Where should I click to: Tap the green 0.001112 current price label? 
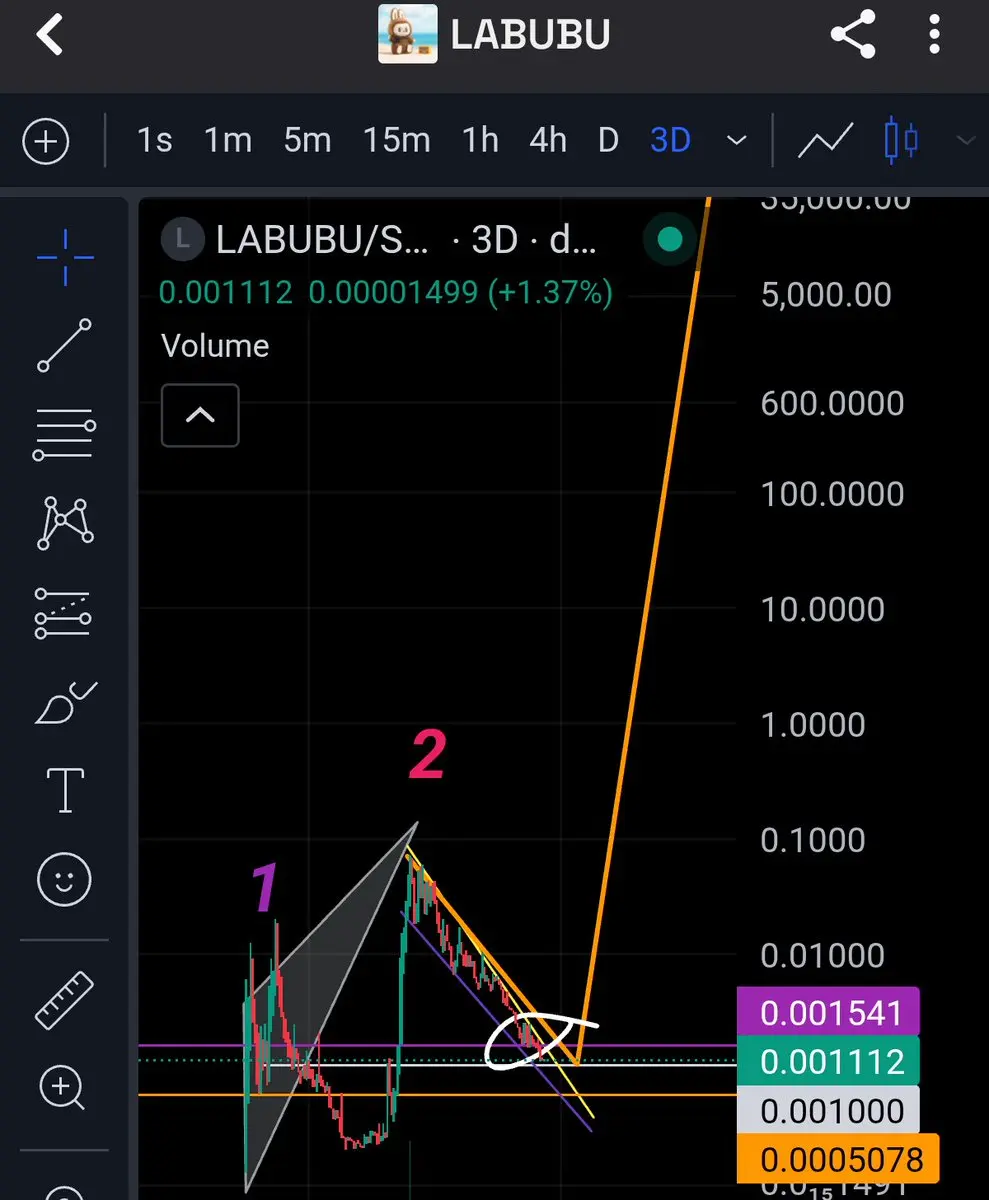click(828, 1062)
